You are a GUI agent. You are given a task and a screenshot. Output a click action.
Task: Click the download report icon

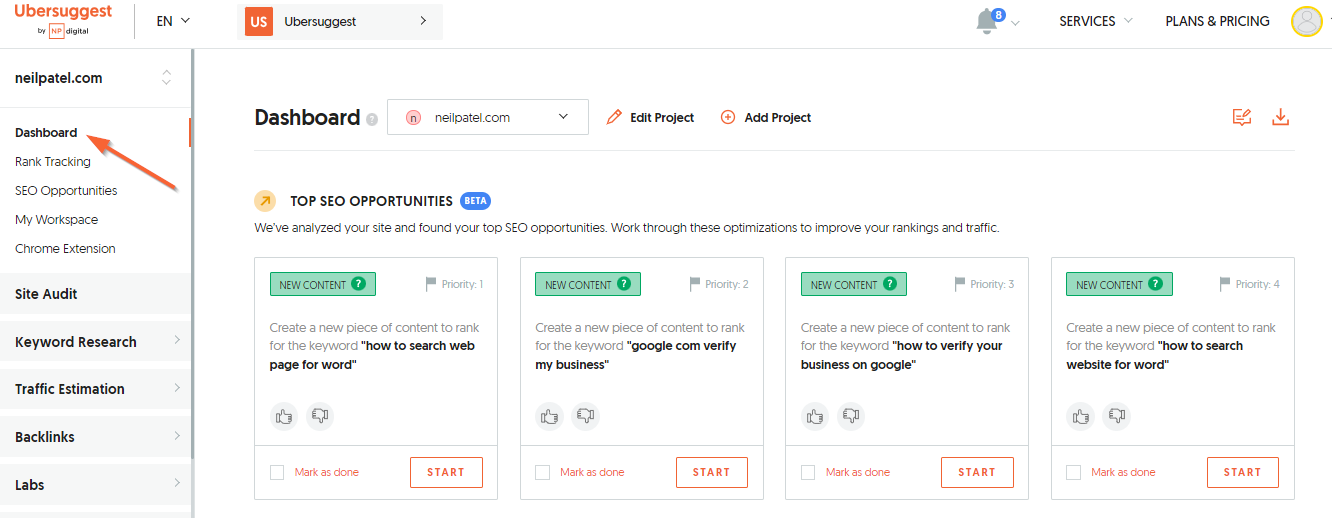coord(1280,117)
